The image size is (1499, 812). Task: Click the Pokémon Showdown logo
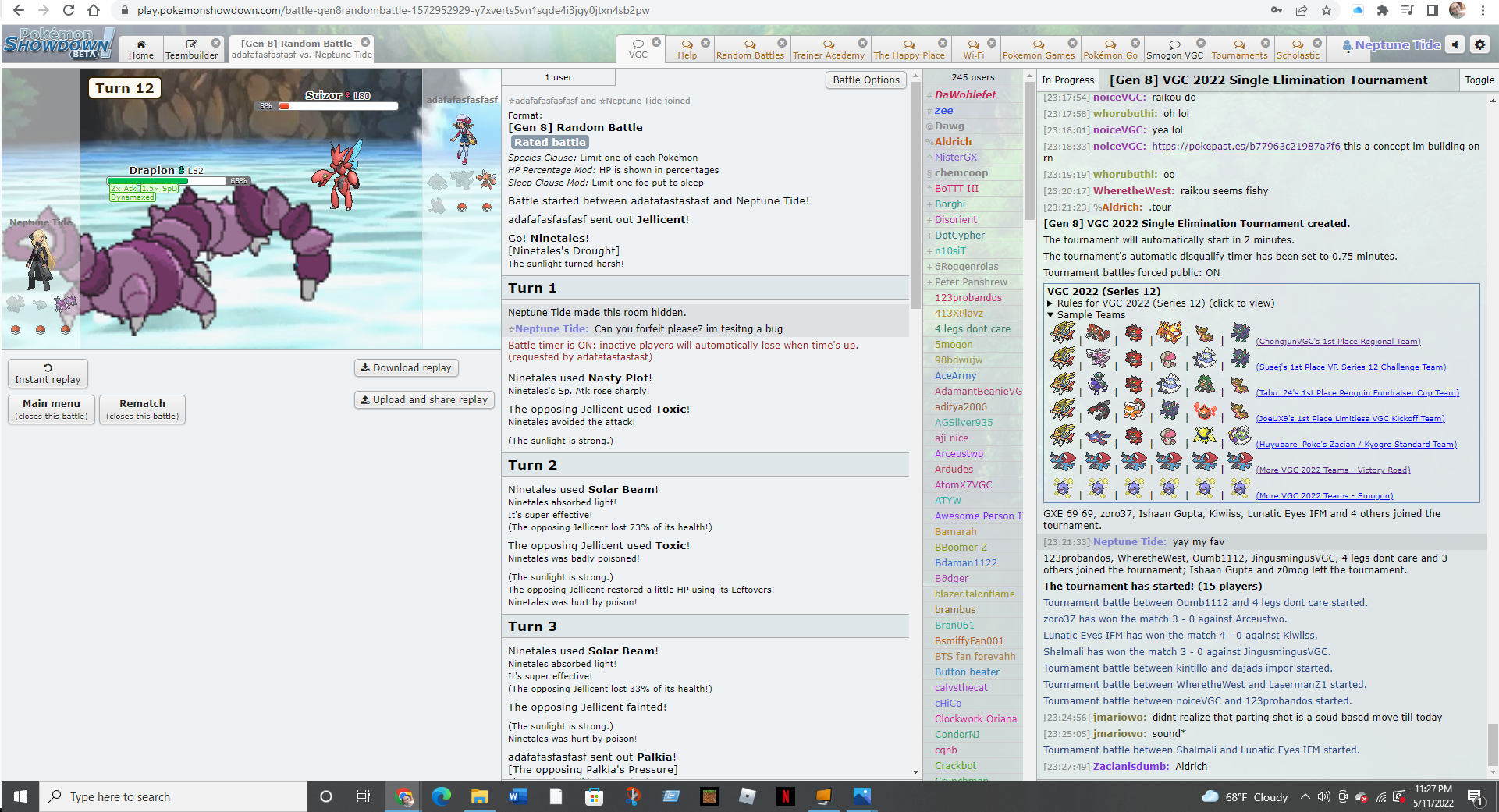pyautogui.click(x=59, y=44)
